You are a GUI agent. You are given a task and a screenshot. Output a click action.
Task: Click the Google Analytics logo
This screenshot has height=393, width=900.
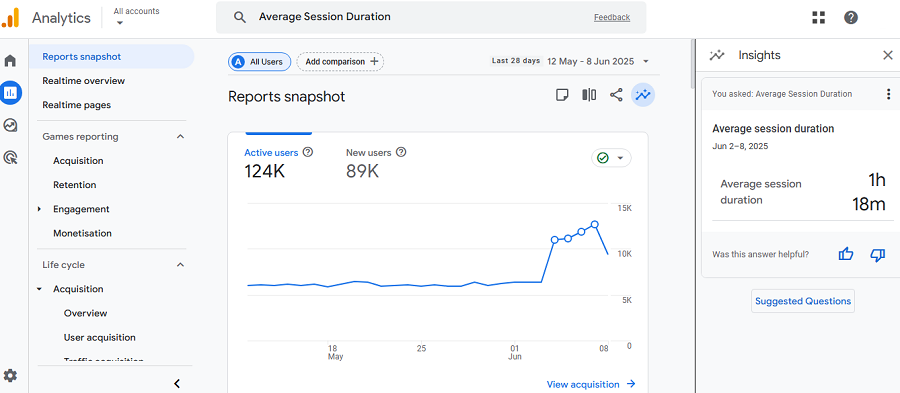click(x=10, y=17)
